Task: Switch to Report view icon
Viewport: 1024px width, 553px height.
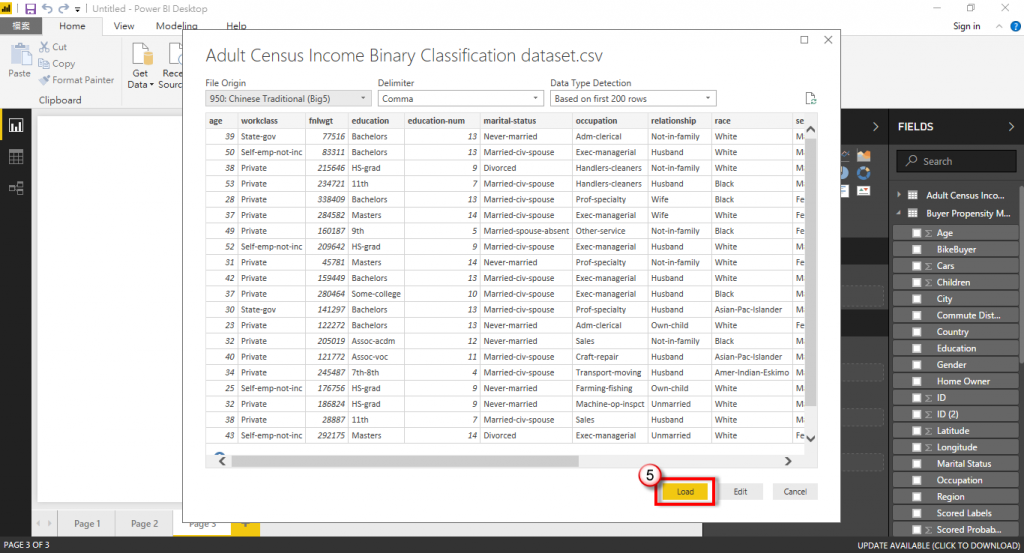Action: (x=16, y=125)
